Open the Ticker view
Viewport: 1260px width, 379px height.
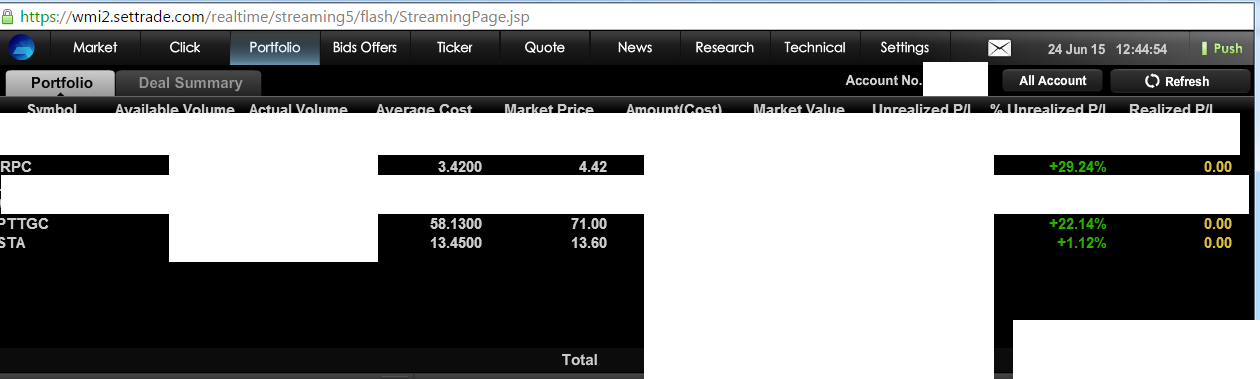455,47
